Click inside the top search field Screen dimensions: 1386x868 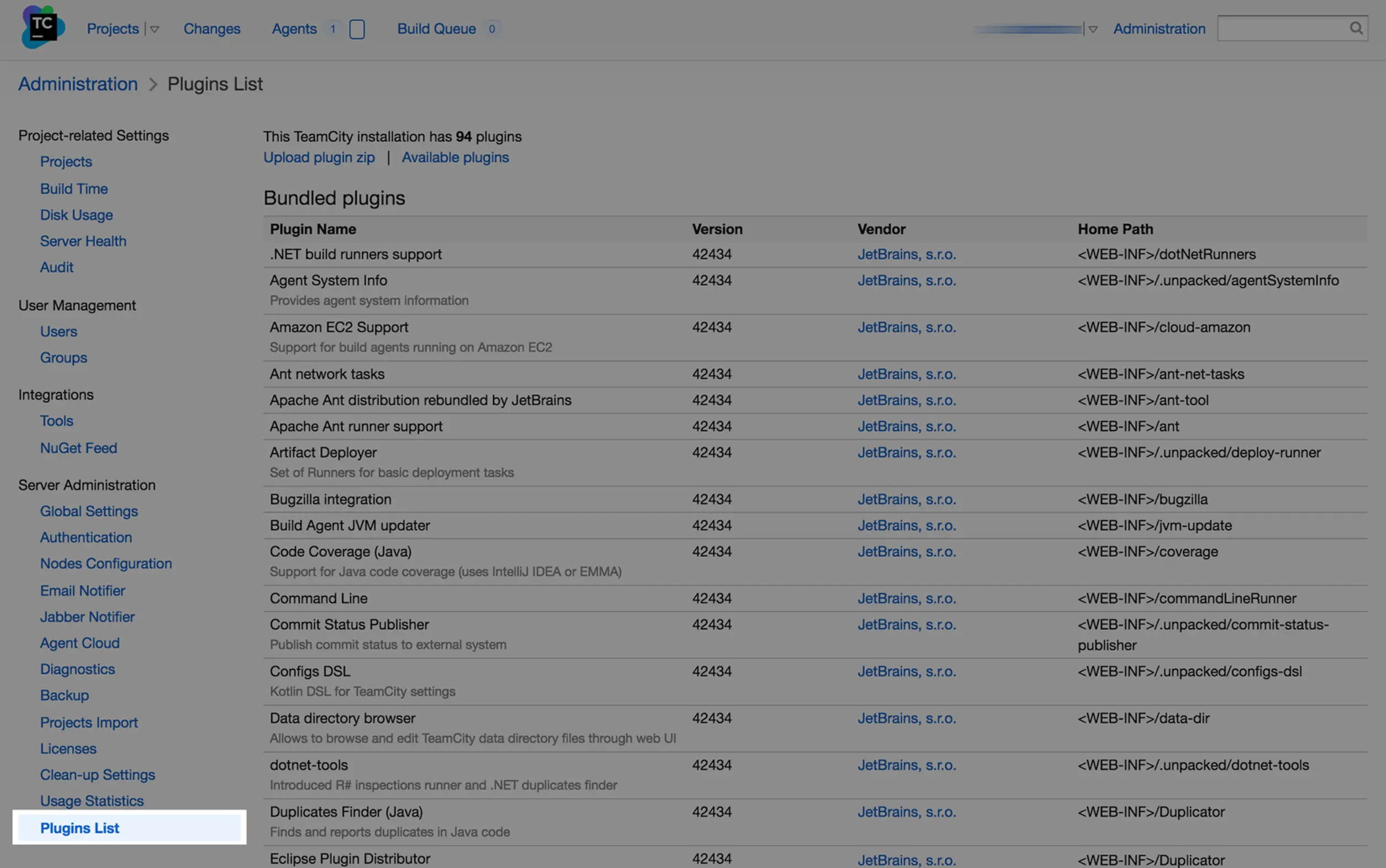[1282, 28]
